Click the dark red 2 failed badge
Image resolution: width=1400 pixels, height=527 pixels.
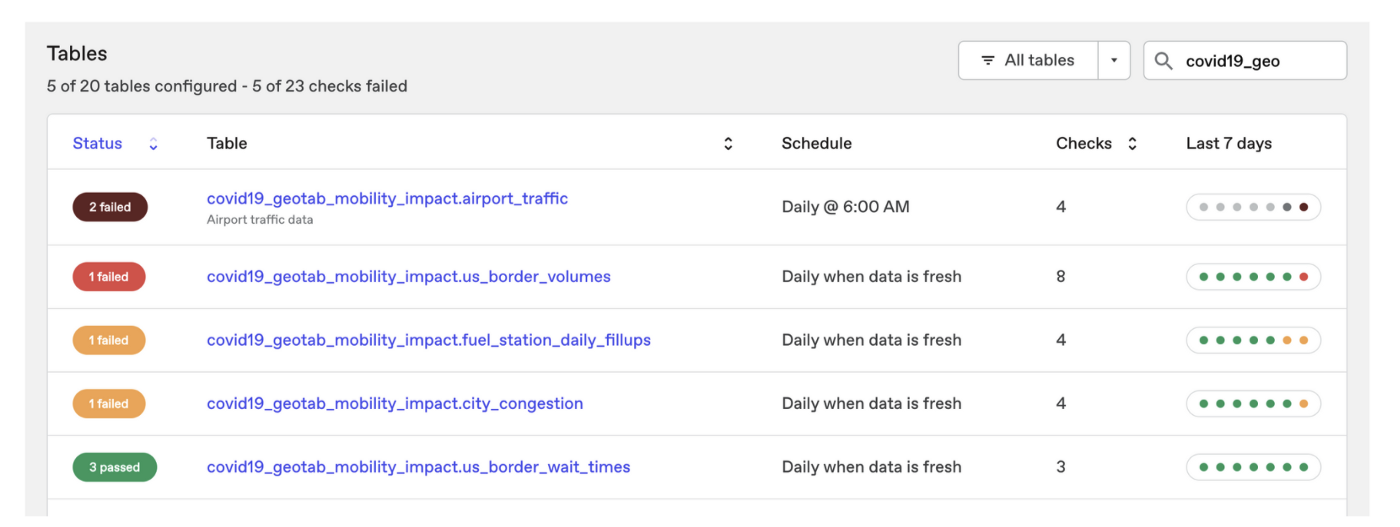[110, 207]
